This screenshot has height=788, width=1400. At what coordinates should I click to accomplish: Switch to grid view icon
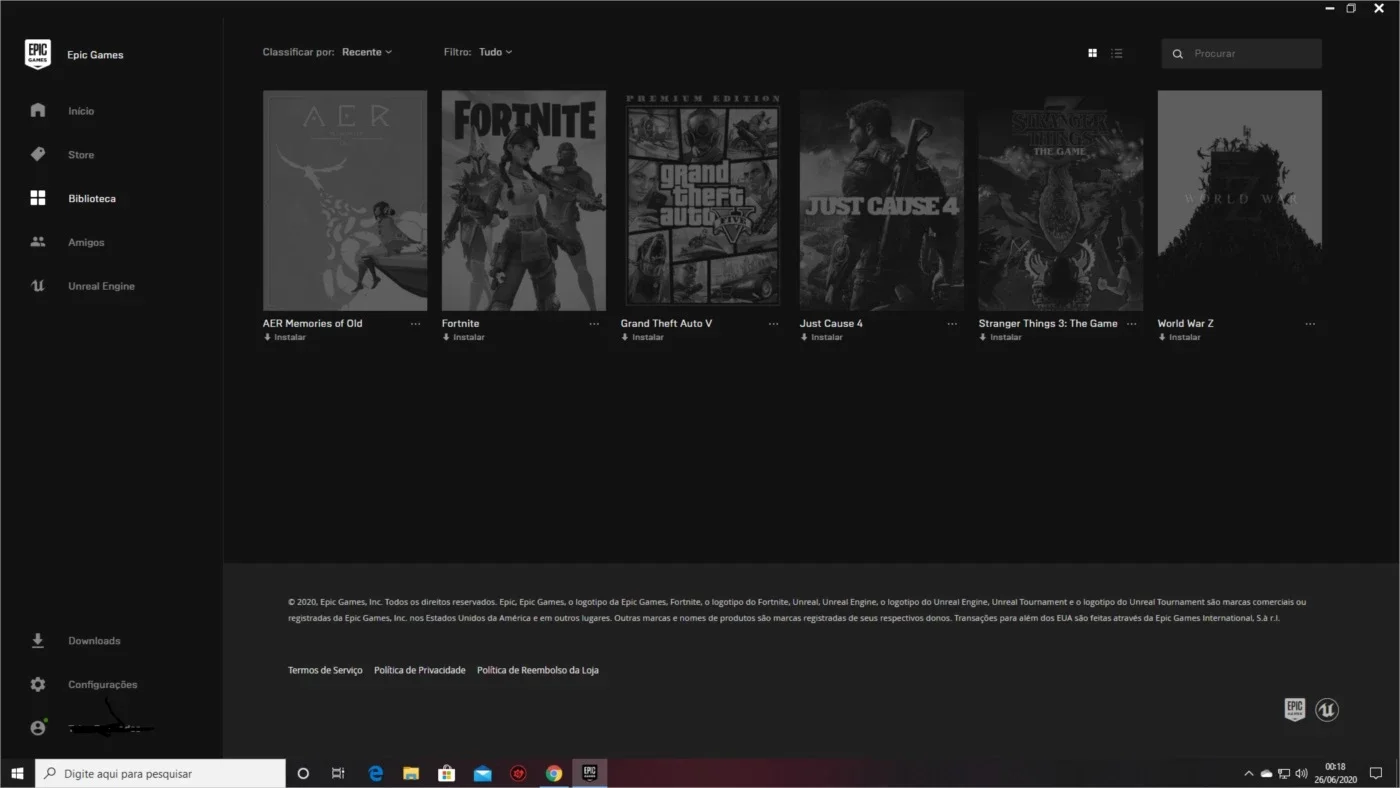[x=1092, y=53]
